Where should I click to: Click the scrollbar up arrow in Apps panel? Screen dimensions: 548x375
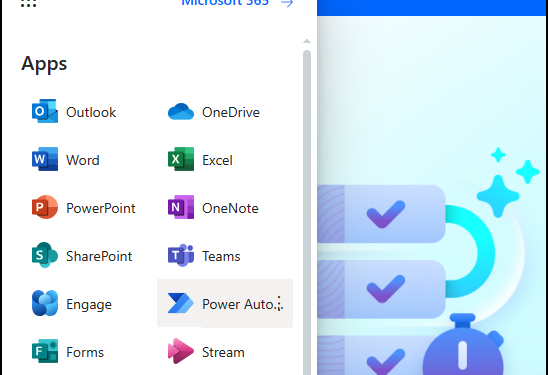pyautogui.click(x=307, y=41)
